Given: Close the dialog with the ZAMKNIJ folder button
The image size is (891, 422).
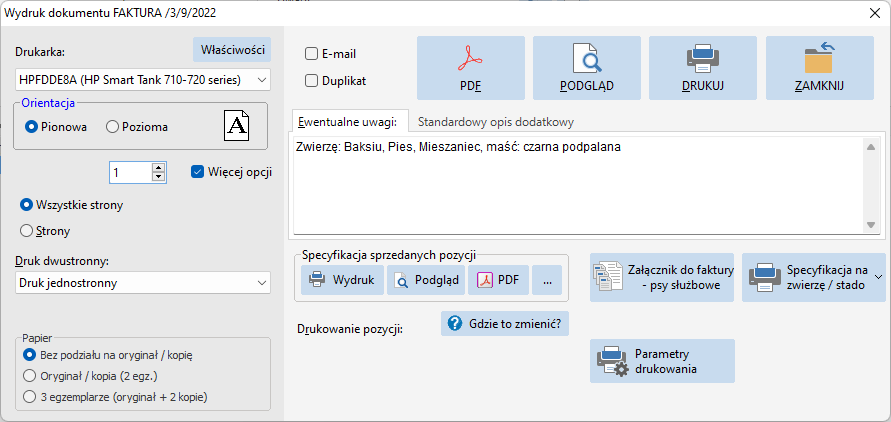Looking at the screenshot, I should (819, 68).
